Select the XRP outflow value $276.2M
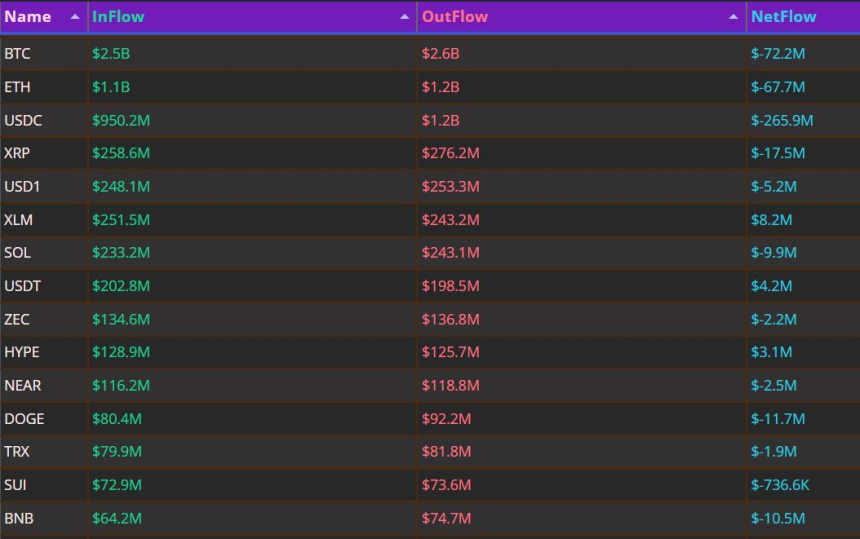Screen dimensions: 860x539 point(450,153)
